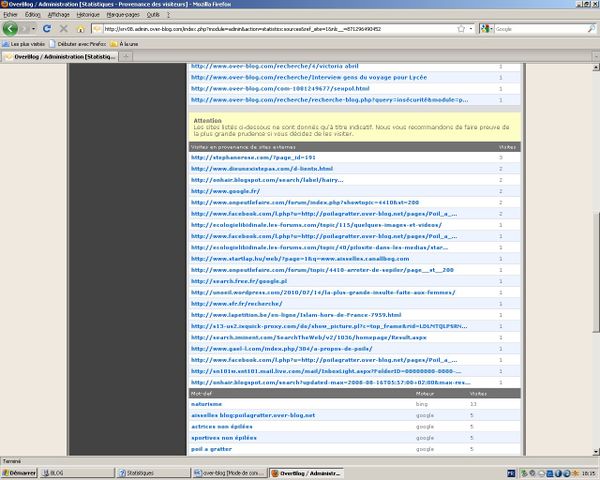The image size is (600, 480).
Task: Click keyword 'sportives non épilées'
Action: pos(224,438)
